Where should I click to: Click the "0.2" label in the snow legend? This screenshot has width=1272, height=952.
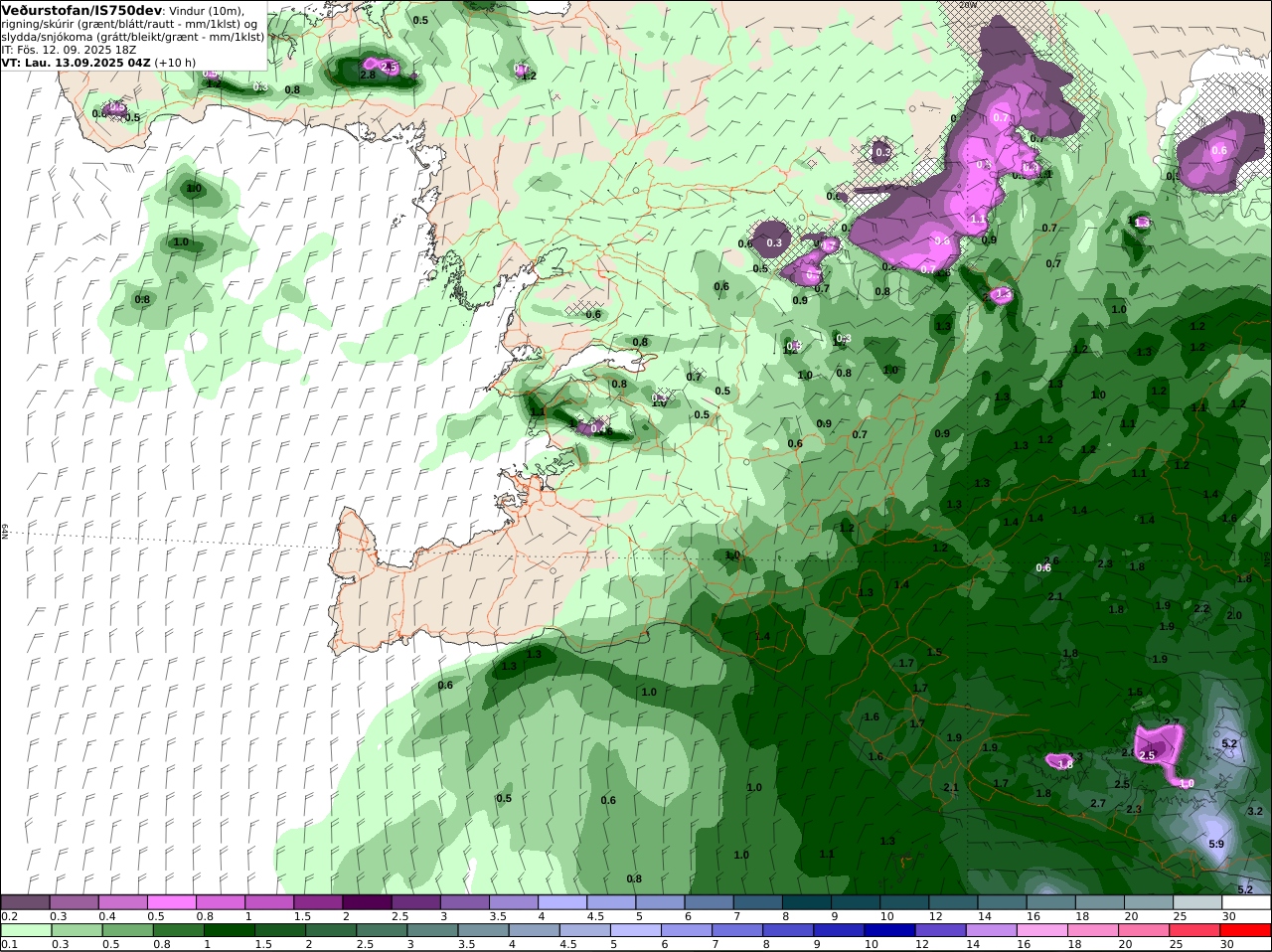point(9,916)
